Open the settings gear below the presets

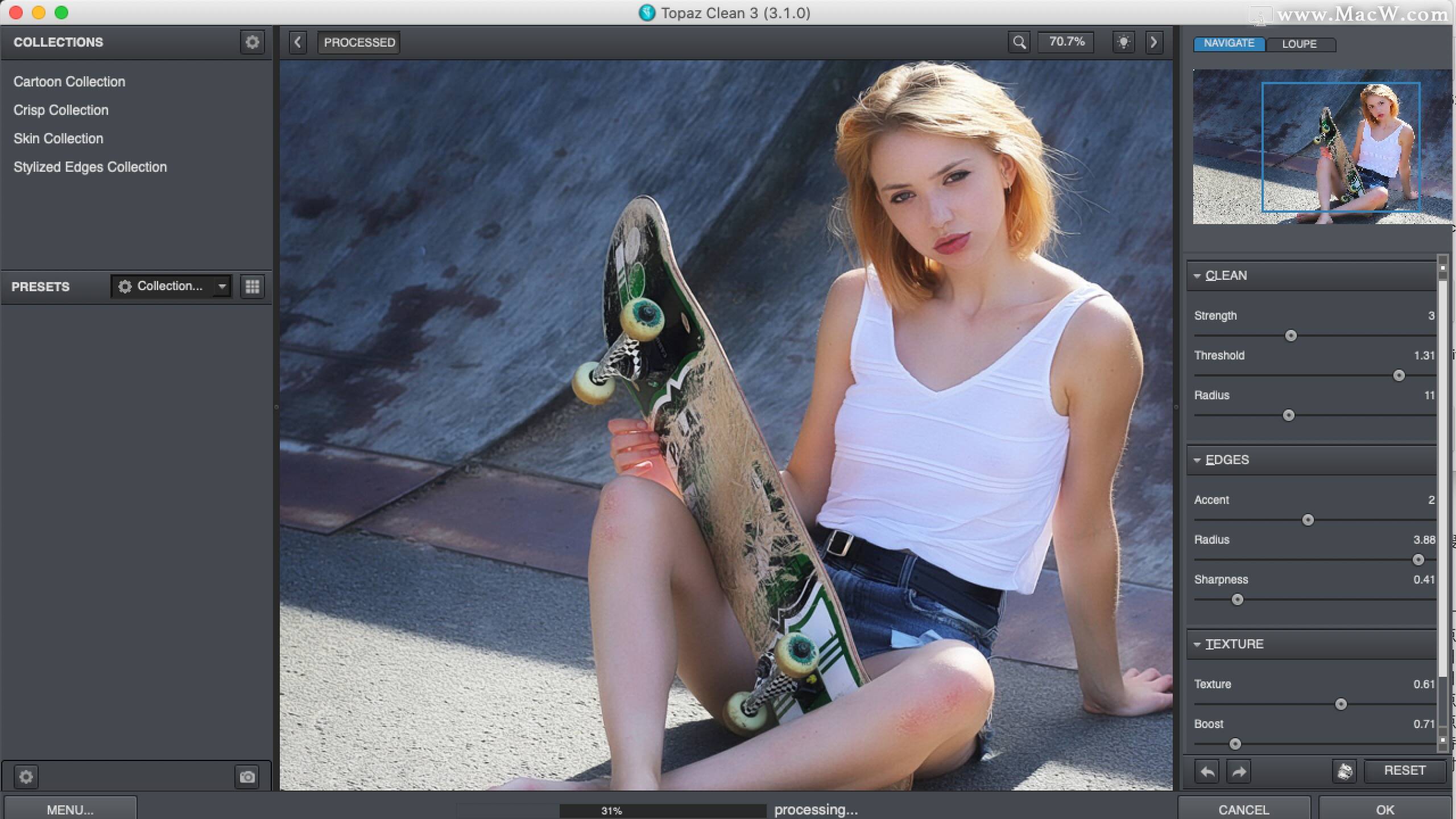(x=26, y=776)
